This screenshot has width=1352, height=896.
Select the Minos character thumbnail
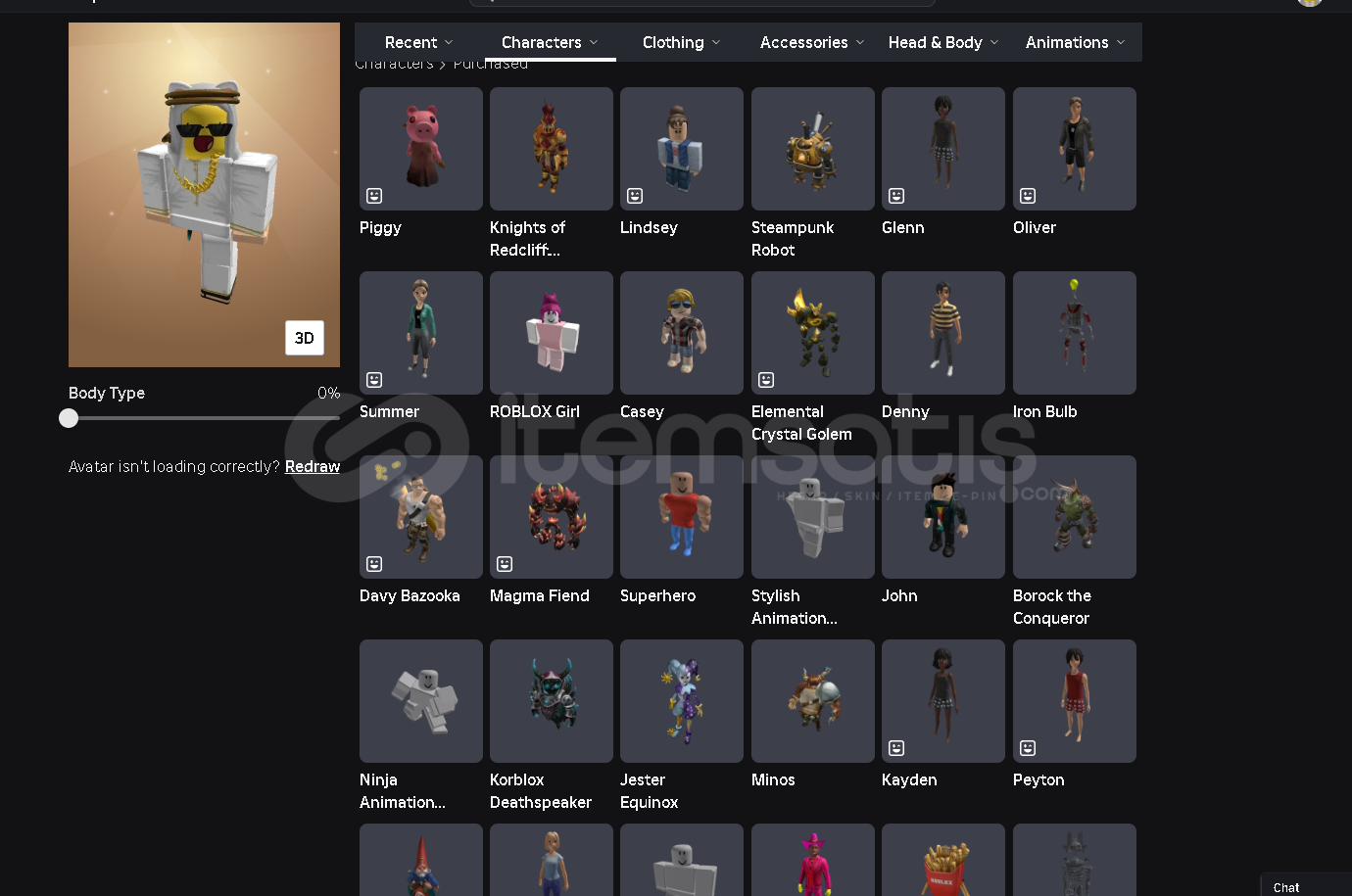coord(813,701)
